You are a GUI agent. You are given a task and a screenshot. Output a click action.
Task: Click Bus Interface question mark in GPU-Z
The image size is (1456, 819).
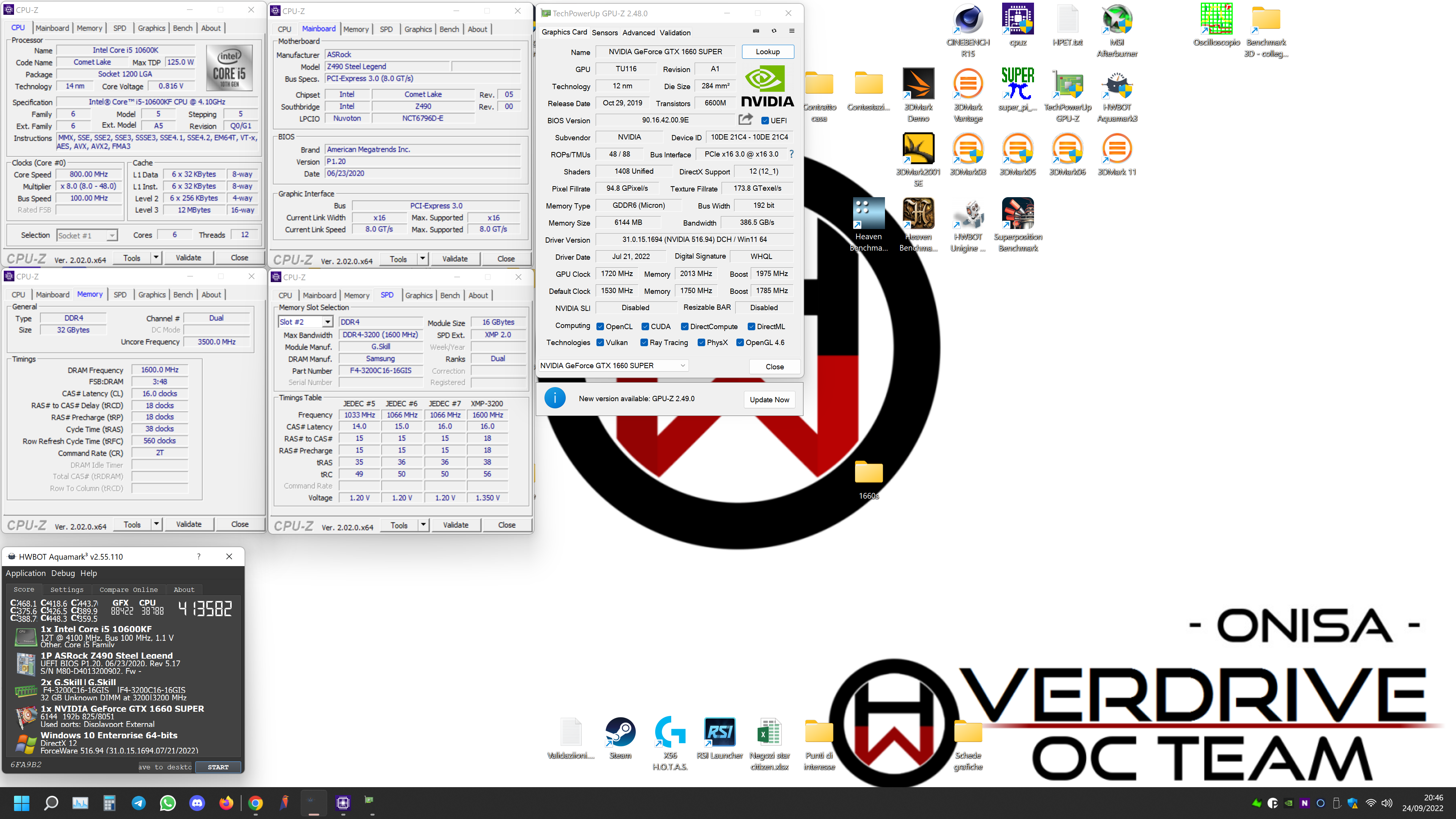tap(791, 154)
